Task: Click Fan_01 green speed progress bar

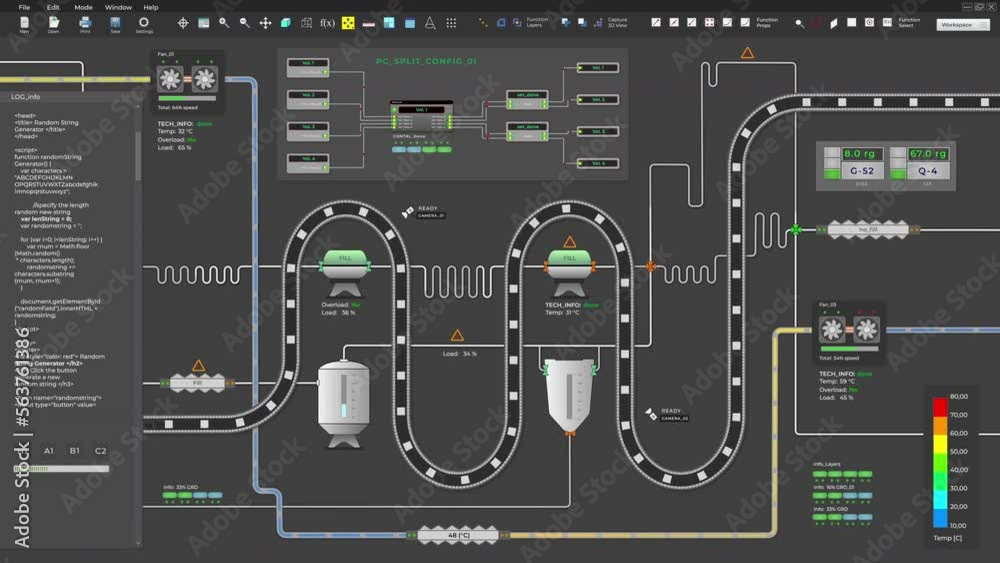Action: click(x=187, y=98)
